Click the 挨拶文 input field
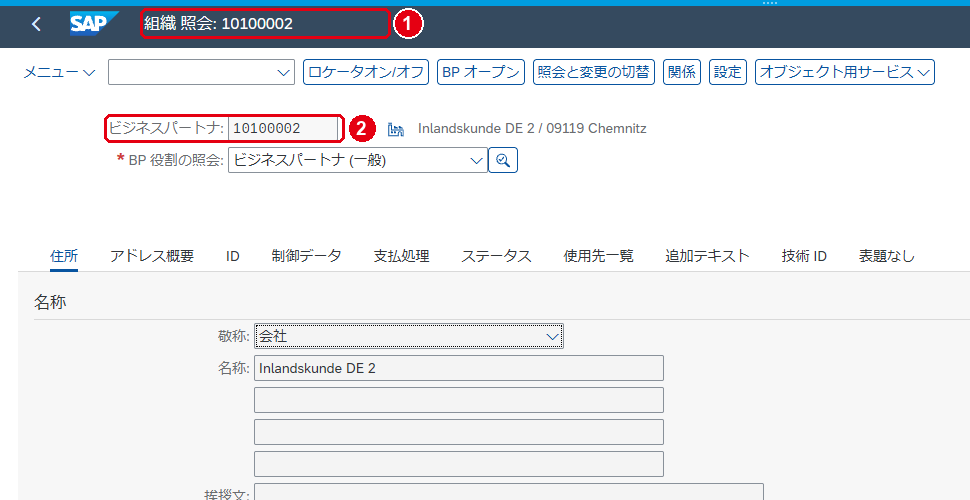970x500 pixels. (509, 492)
